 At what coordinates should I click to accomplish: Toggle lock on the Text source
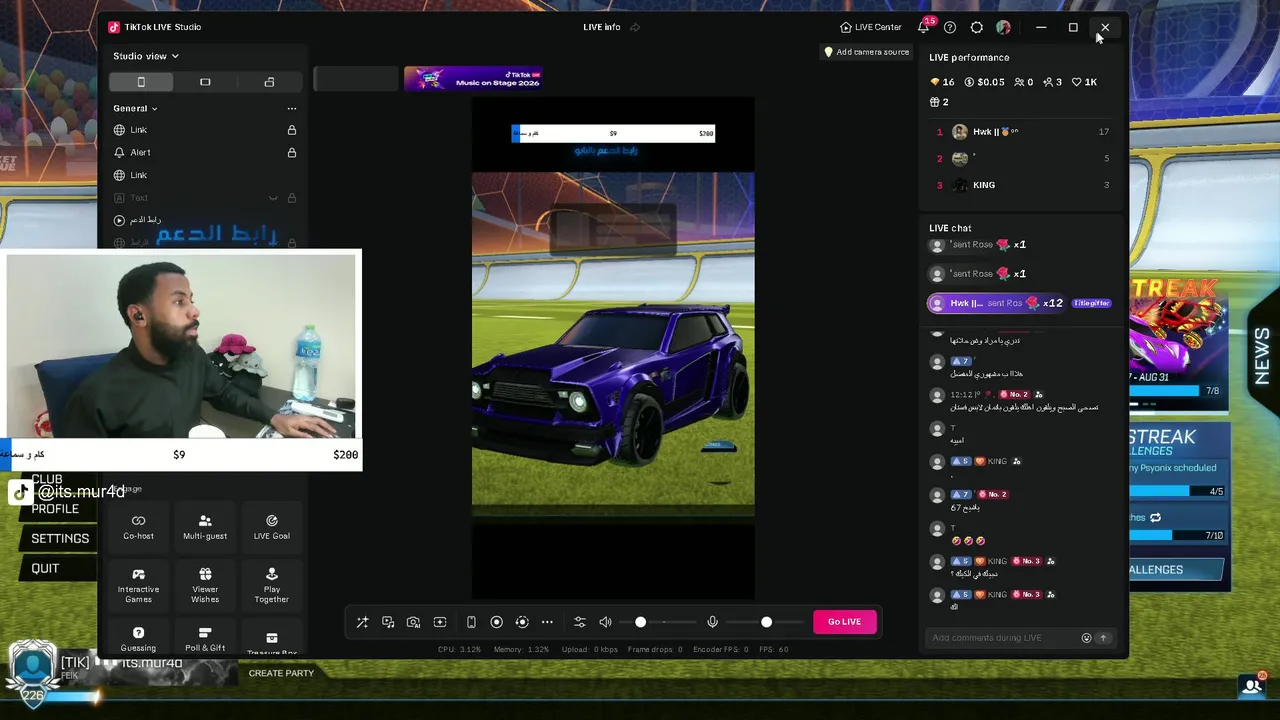pos(292,198)
